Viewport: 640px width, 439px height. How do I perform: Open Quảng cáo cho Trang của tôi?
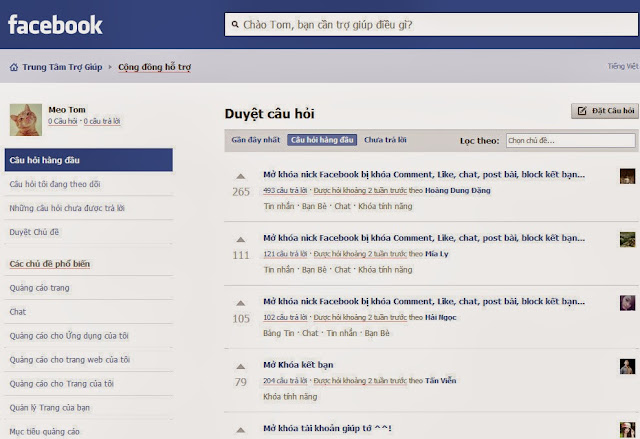pos(62,384)
